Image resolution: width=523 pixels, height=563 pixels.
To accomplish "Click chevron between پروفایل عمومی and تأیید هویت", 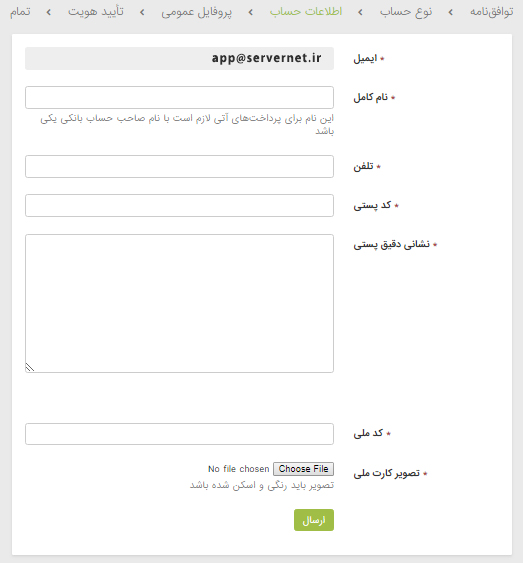I will tap(143, 13).
